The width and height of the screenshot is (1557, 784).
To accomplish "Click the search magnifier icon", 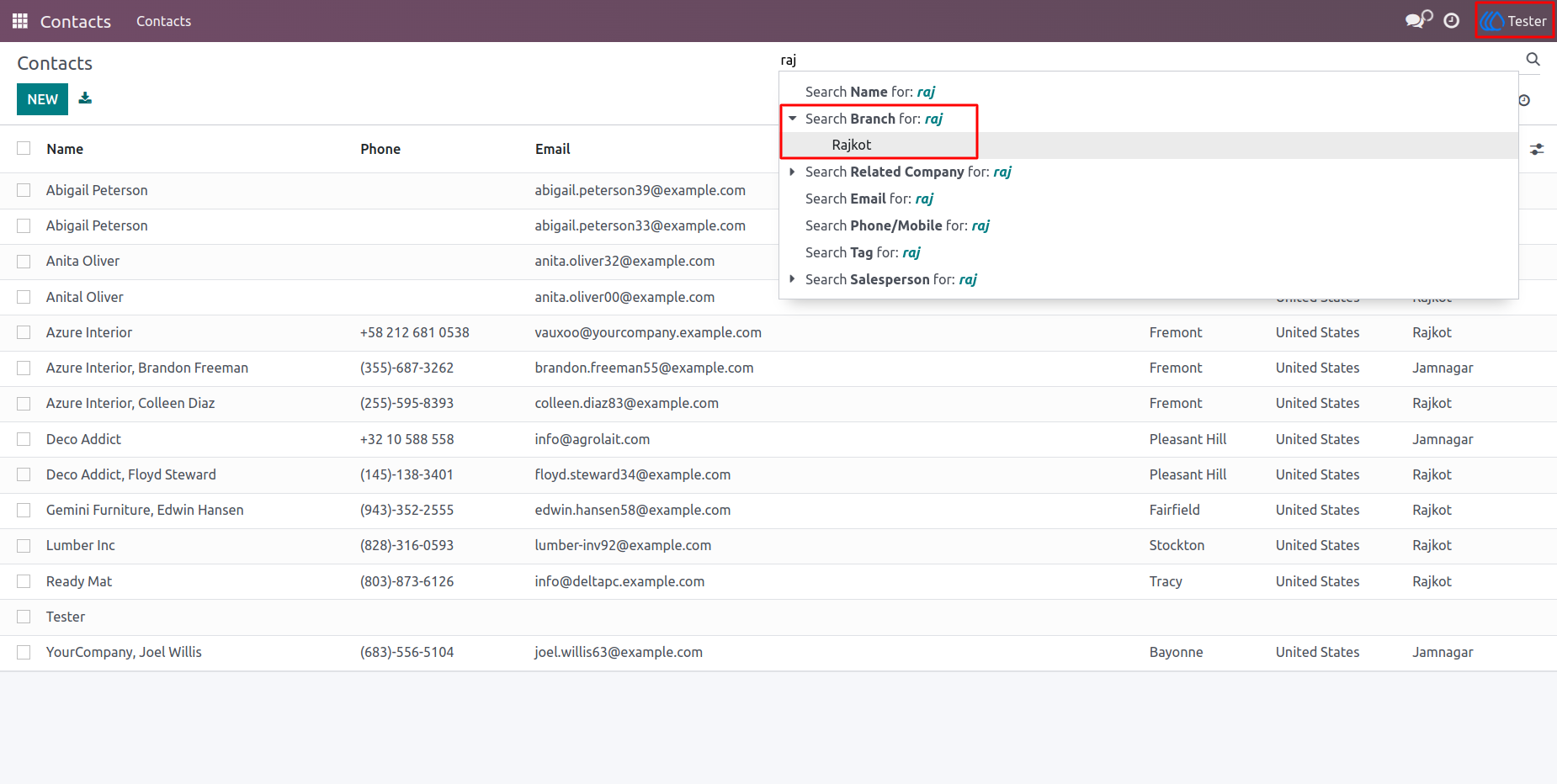I will point(1533,59).
